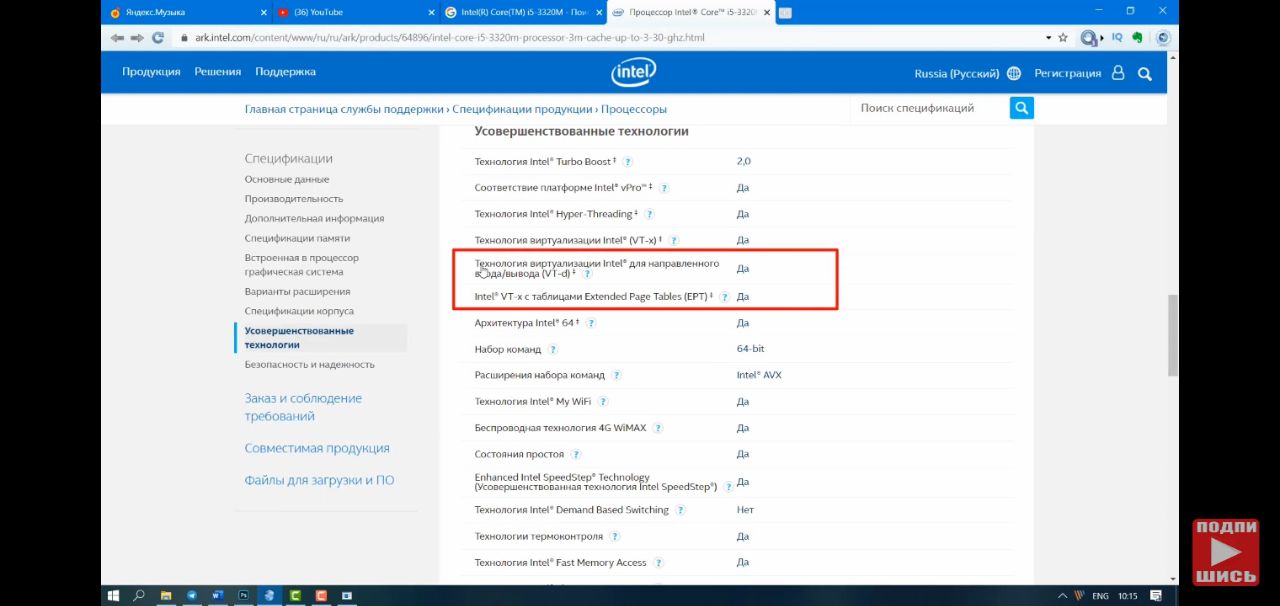This screenshot has height=606, width=1280.
Task: Open the magnifier extension in toolbar
Action: [1090, 38]
